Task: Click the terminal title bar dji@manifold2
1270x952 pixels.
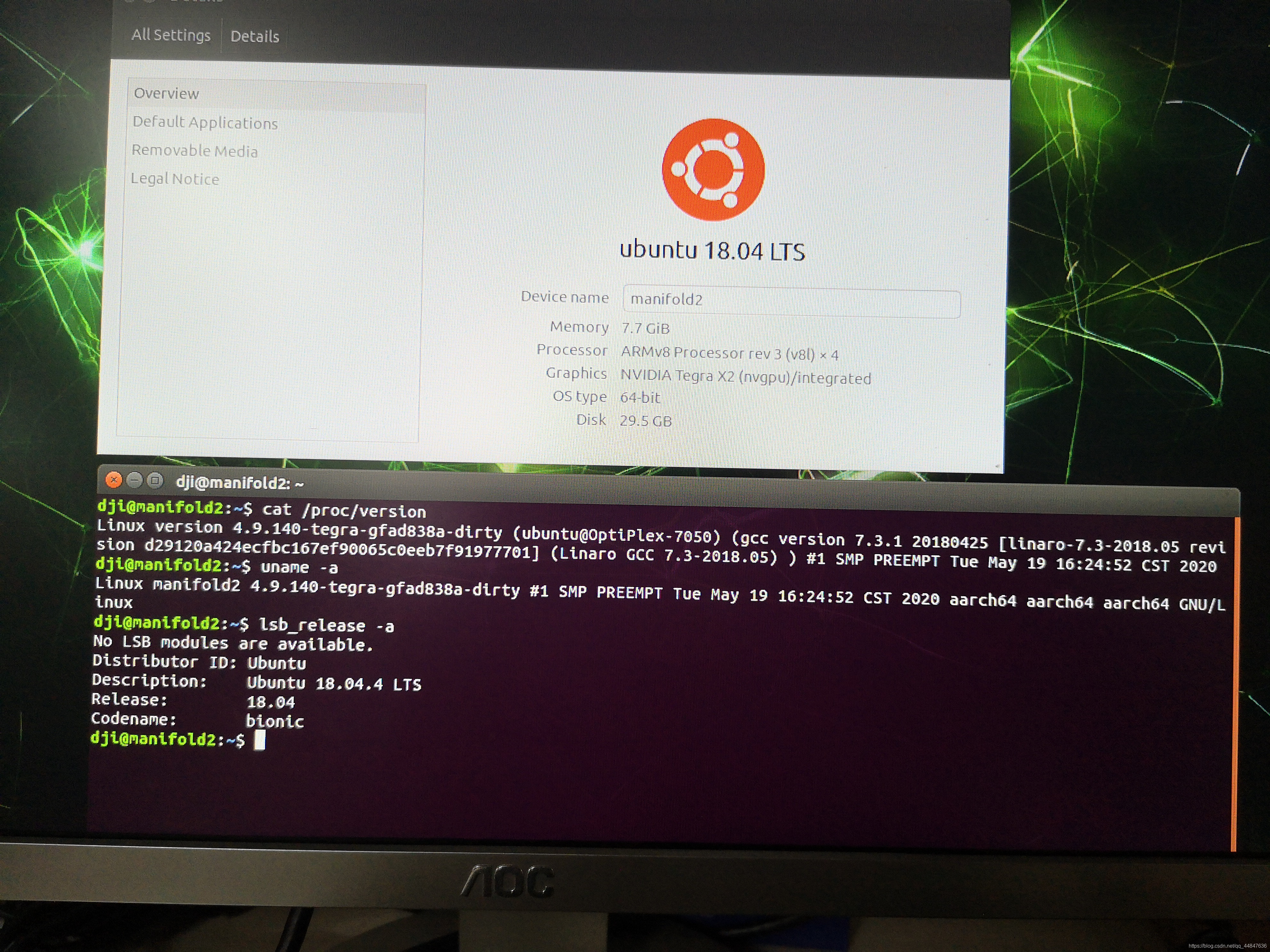Action: [240, 483]
